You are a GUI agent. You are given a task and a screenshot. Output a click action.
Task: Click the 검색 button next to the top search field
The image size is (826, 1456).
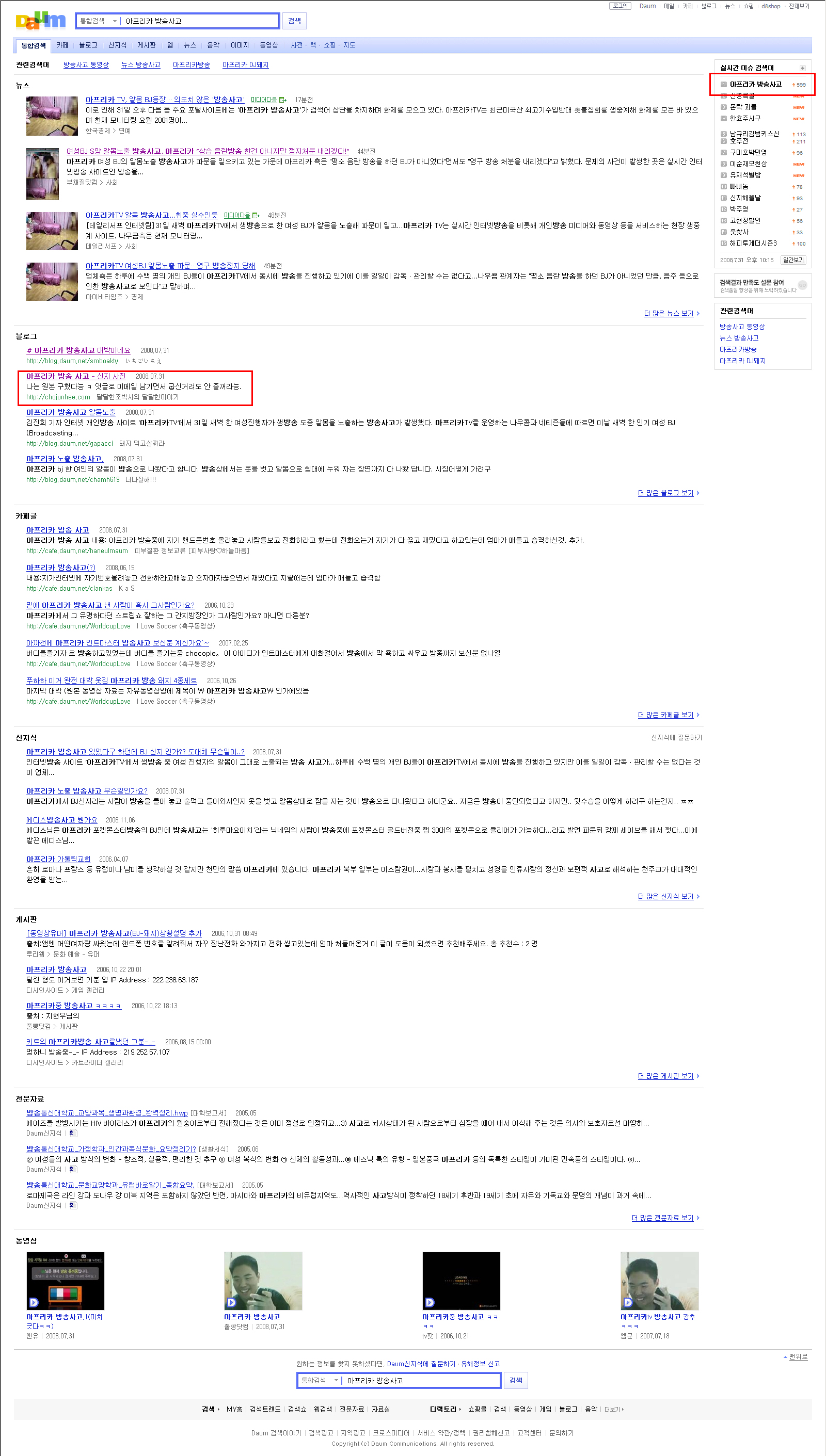tap(294, 21)
